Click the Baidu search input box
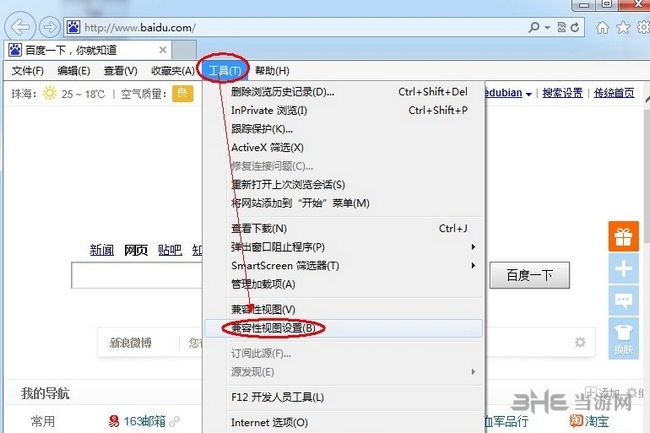 tap(137, 275)
